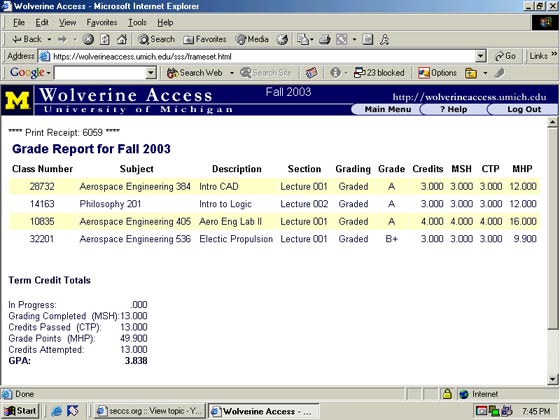Click Philosophy 201 subject cell
This screenshot has height=420, width=560.
click(110, 204)
